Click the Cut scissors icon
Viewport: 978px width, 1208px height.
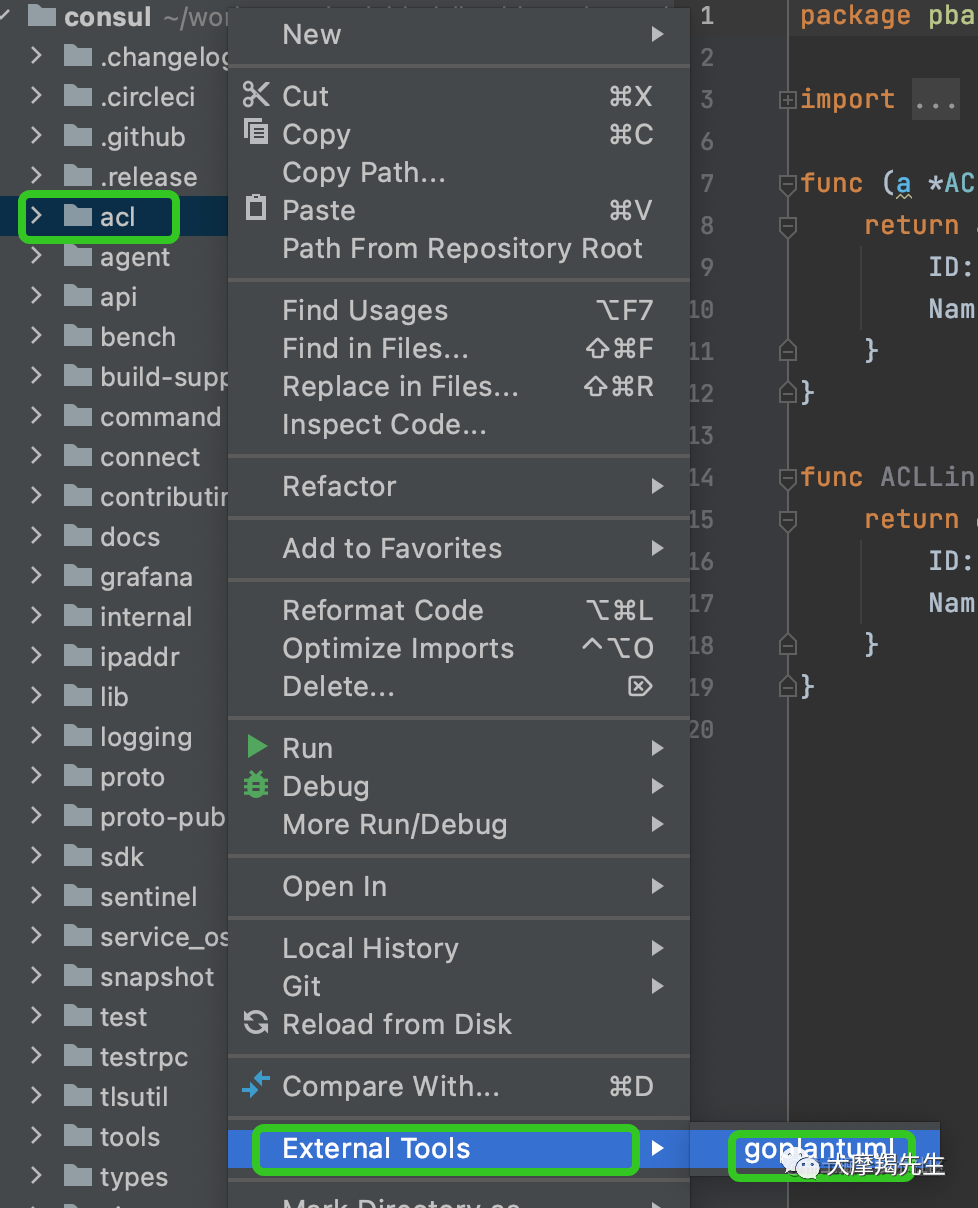[256, 95]
